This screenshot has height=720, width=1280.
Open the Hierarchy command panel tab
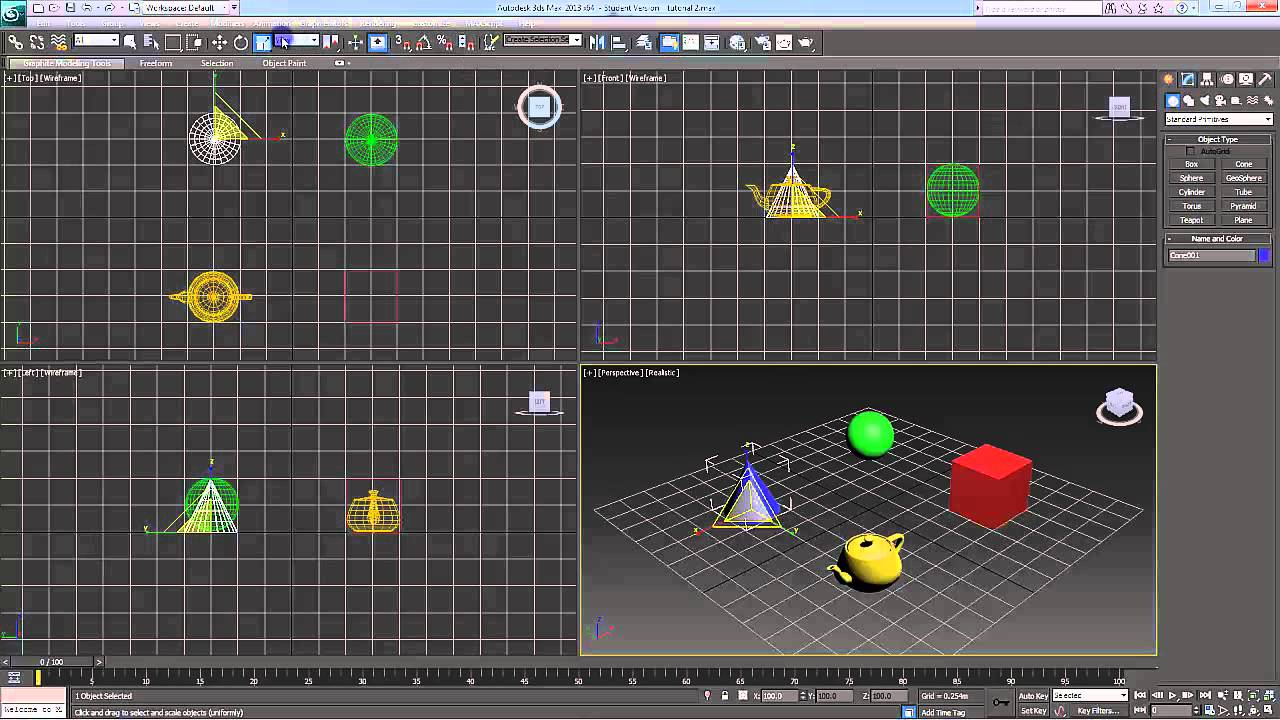[1208, 79]
